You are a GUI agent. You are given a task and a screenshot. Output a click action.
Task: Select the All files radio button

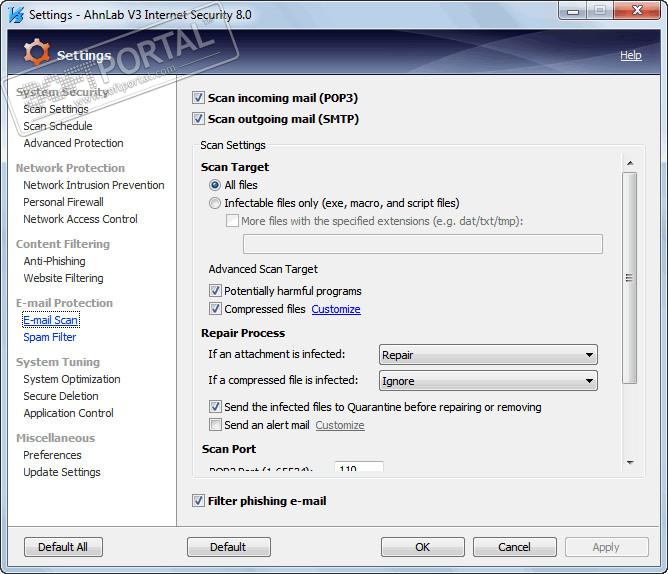coord(215,185)
